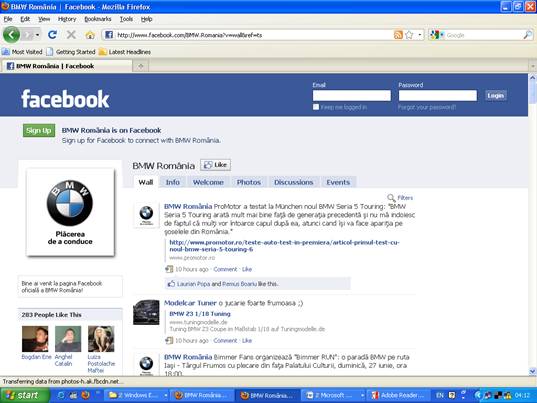
Task: Click the Modelcar Tuner name link
Action: pos(190,303)
